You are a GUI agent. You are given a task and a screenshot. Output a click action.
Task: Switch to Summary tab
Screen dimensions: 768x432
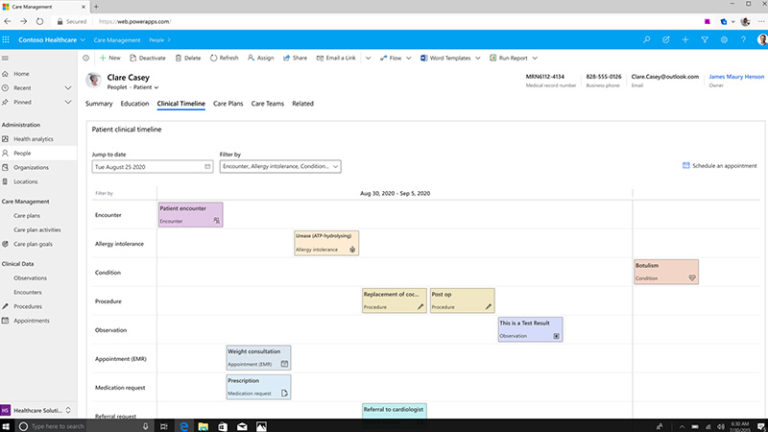pyautogui.click(x=98, y=103)
